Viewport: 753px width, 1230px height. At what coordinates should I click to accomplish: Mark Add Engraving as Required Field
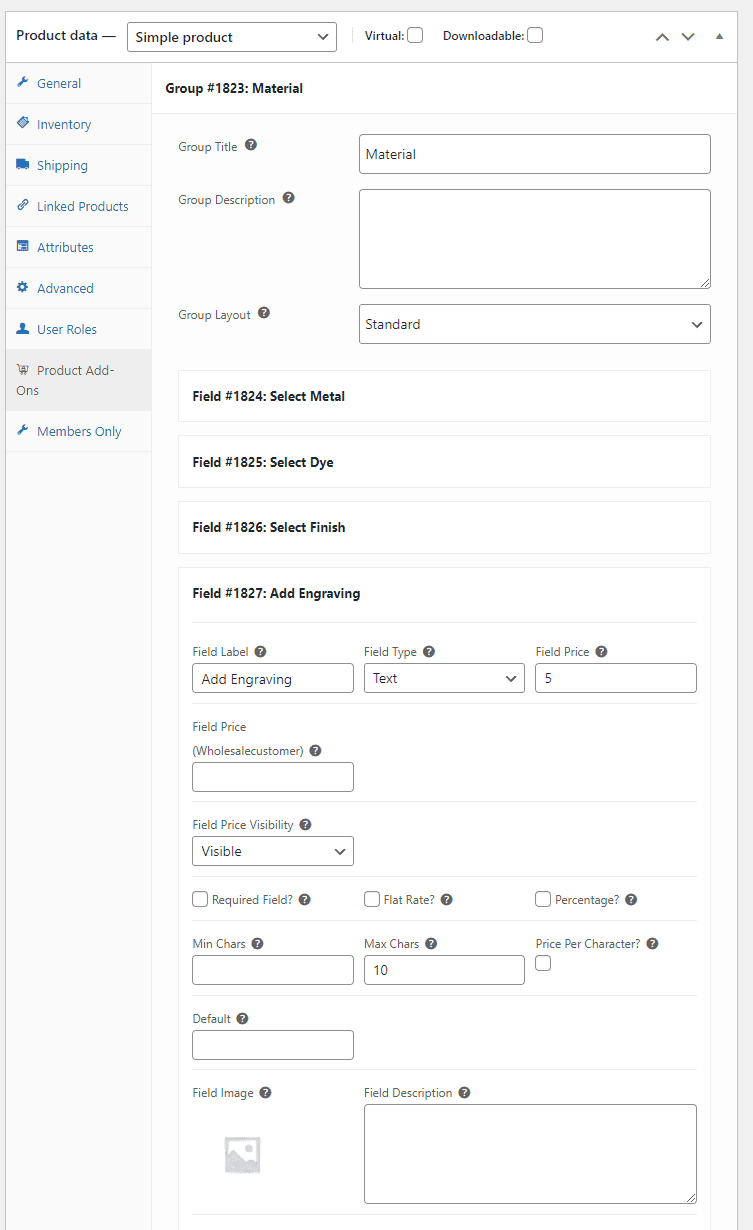coord(200,899)
